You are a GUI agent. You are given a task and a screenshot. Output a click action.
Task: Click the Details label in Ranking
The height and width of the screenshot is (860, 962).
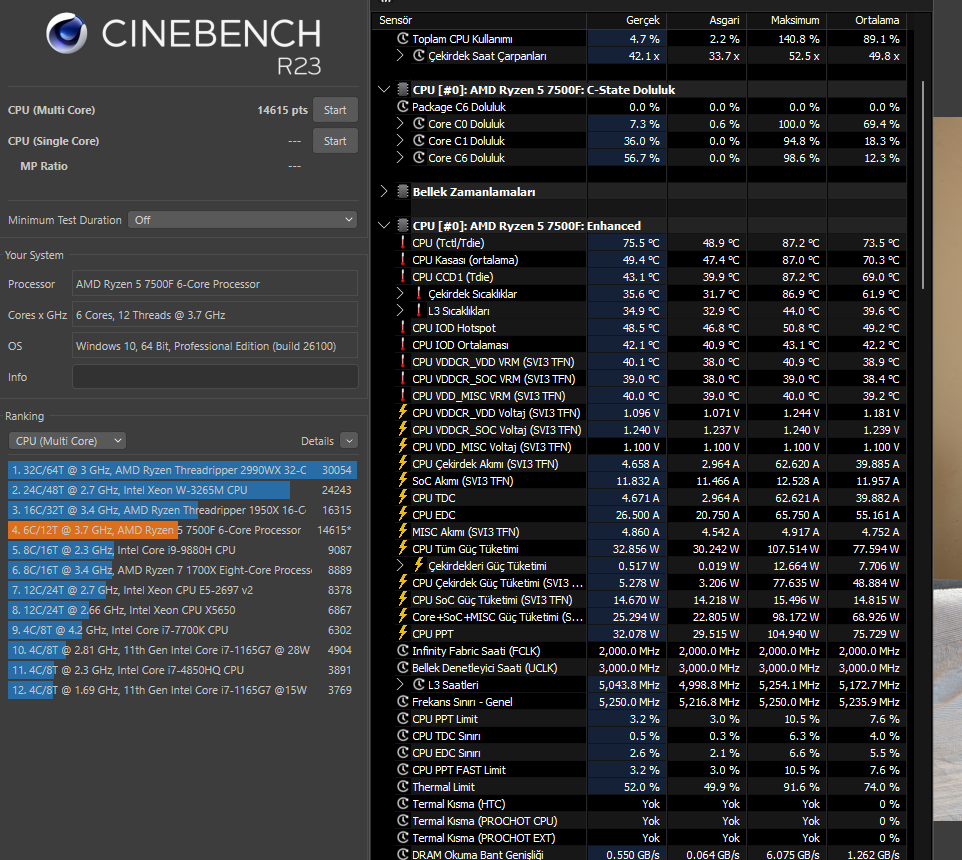coord(317,441)
